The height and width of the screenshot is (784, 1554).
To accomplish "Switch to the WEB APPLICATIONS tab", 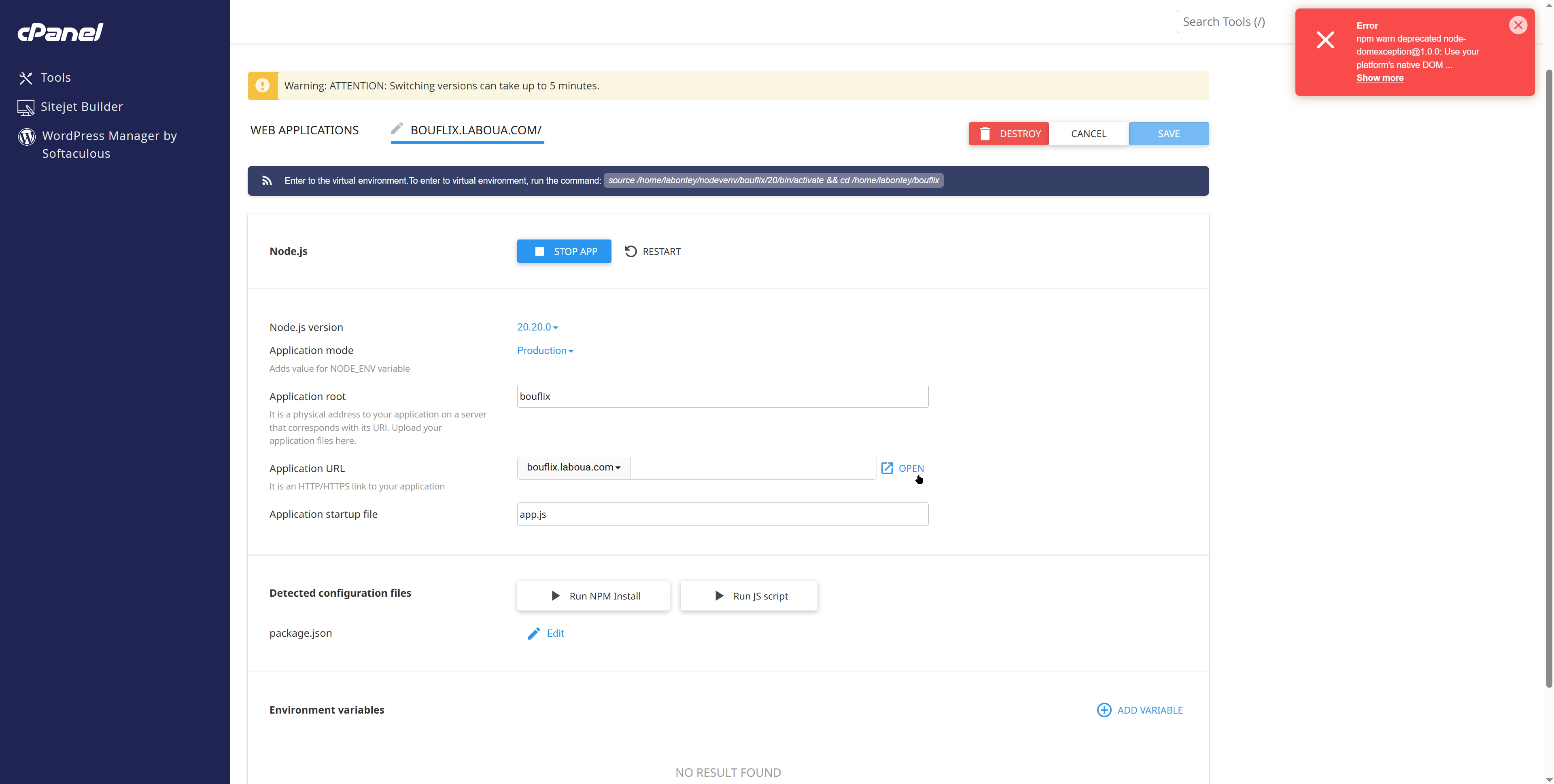I will (x=305, y=130).
